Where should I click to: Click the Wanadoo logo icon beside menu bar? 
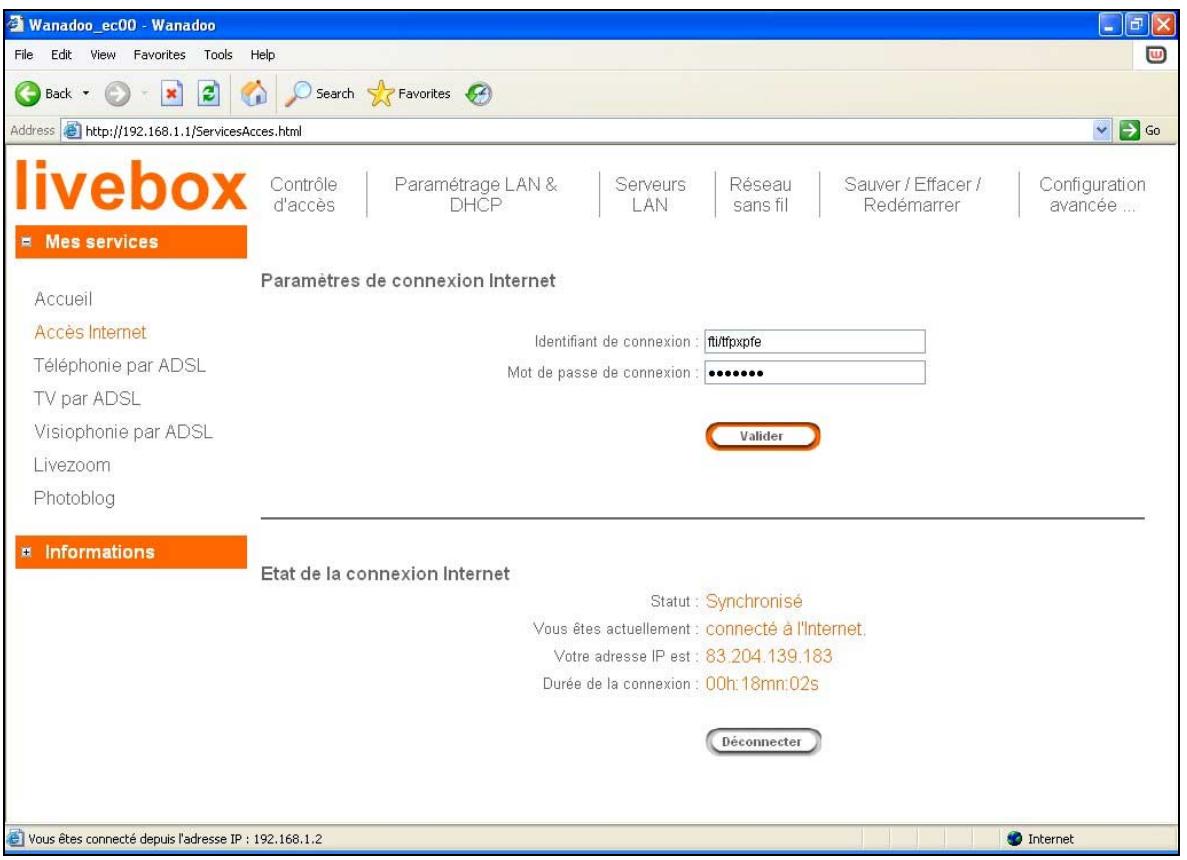point(1156,55)
